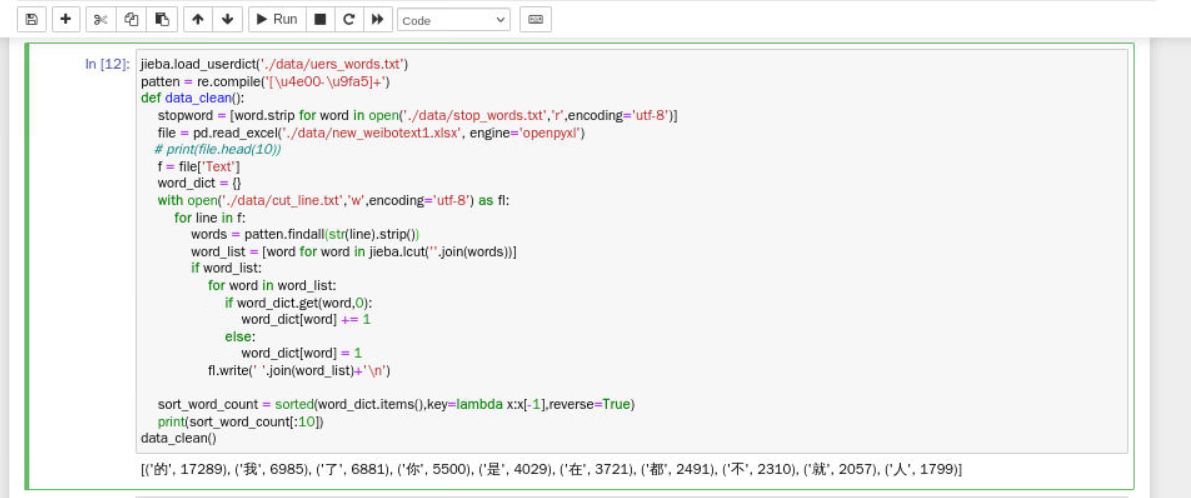
Task: Click the commented print(file.head(10)) line
Action: click(218, 150)
